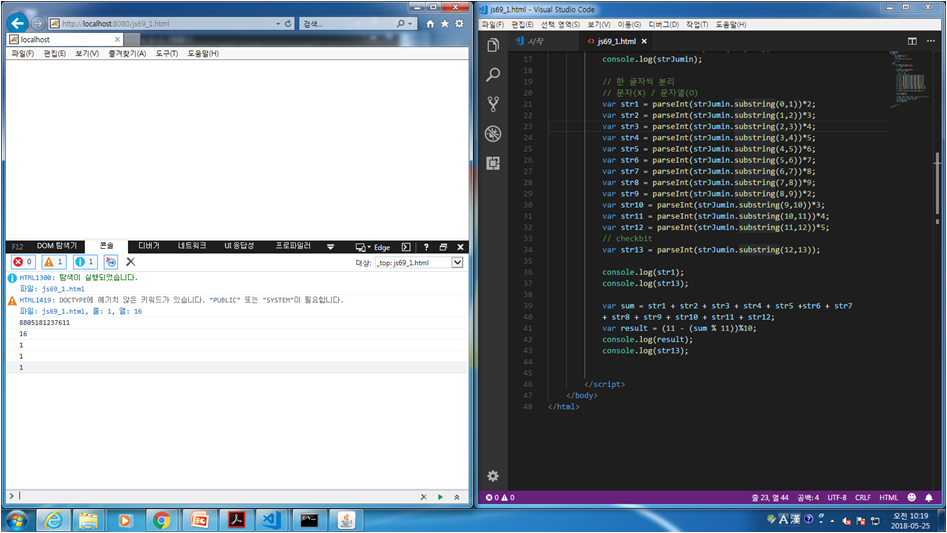Open the Manage gear in VS Code
Image resolution: width=947 pixels, height=533 pixels.
493,476
